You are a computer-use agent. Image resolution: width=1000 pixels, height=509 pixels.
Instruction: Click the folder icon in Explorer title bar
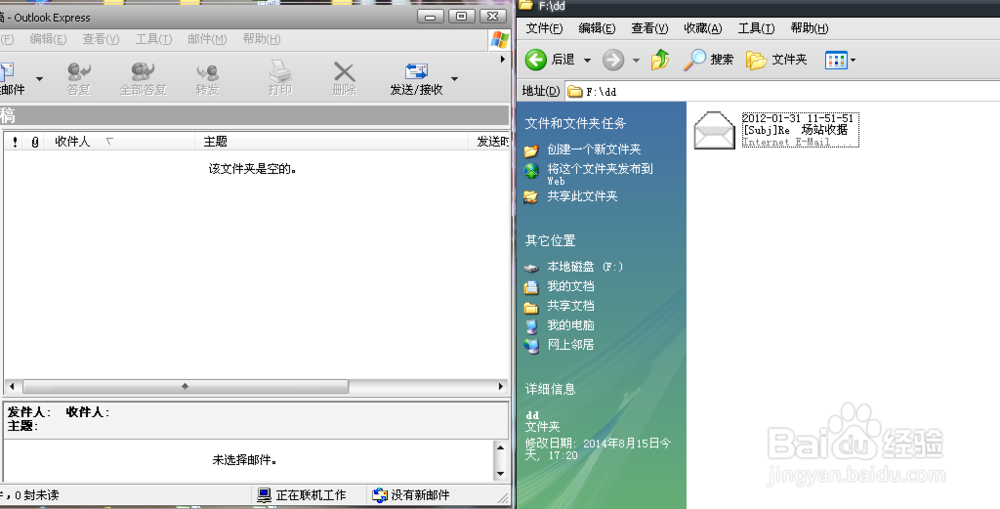pyautogui.click(x=526, y=6)
